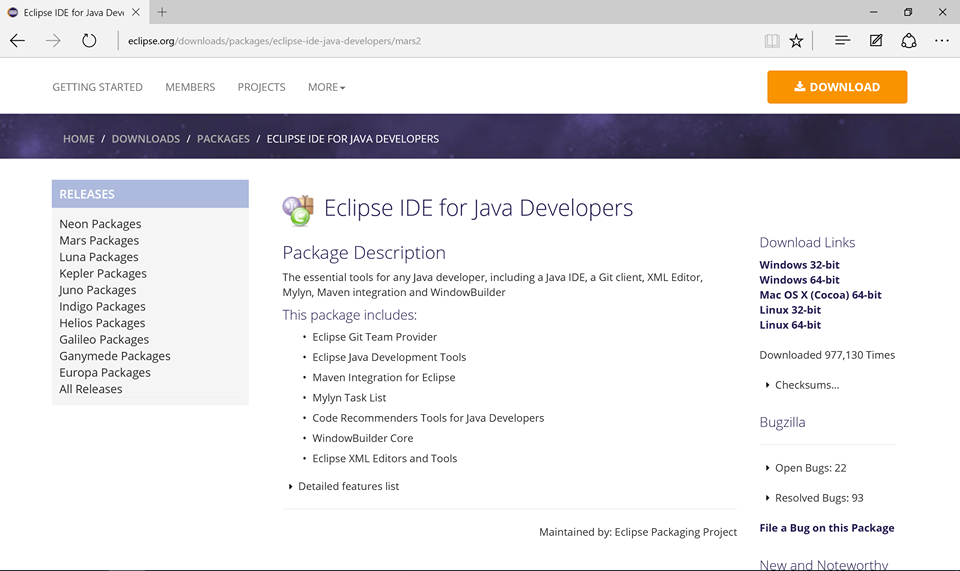
Task: Click the orange Download button
Action: click(837, 87)
